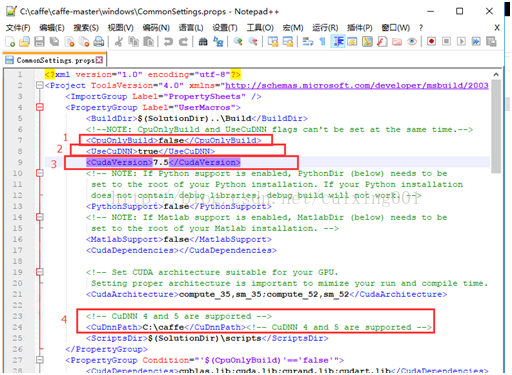Undo the last edit with toolbar arrow
The image size is (512, 375).
[168, 42]
